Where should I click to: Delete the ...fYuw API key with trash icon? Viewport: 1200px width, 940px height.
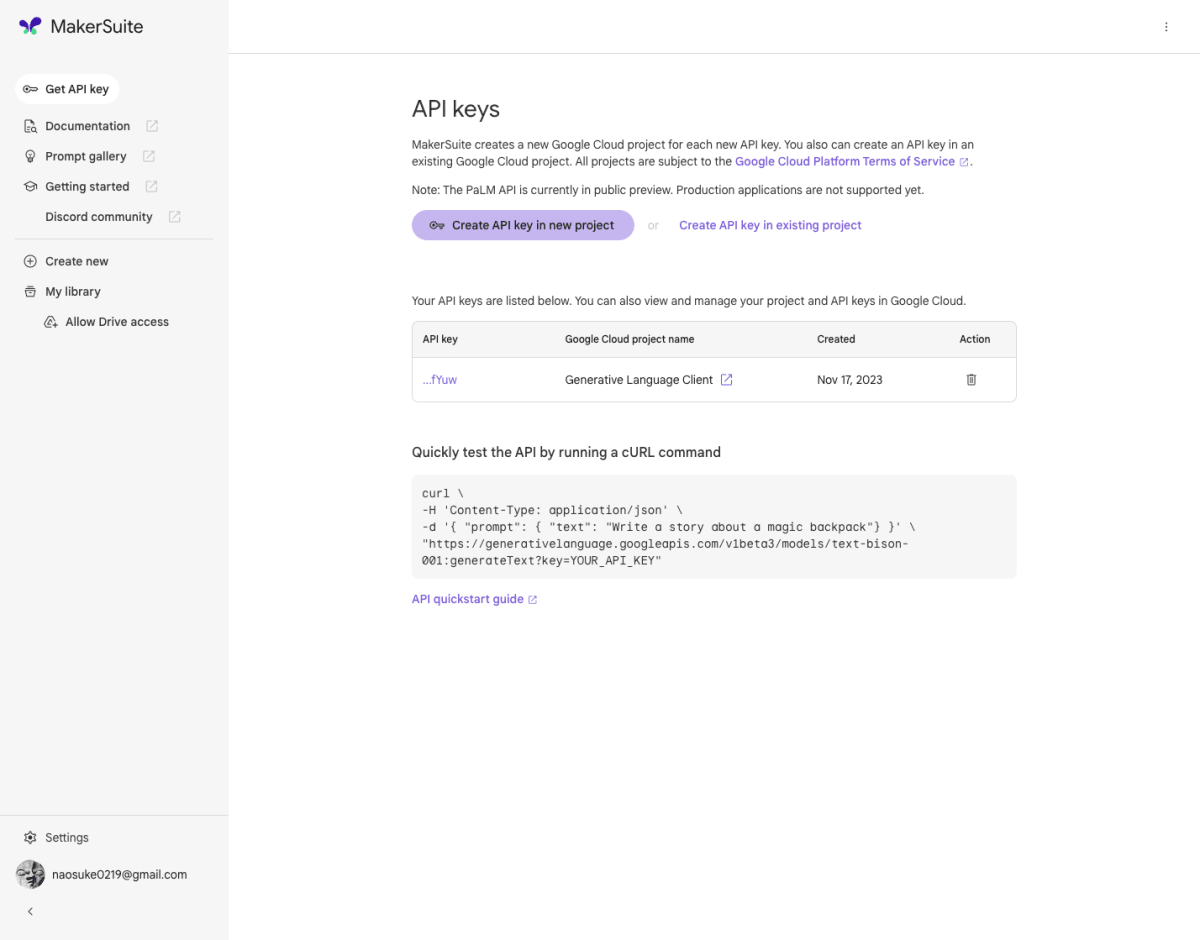[x=971, y=380]
